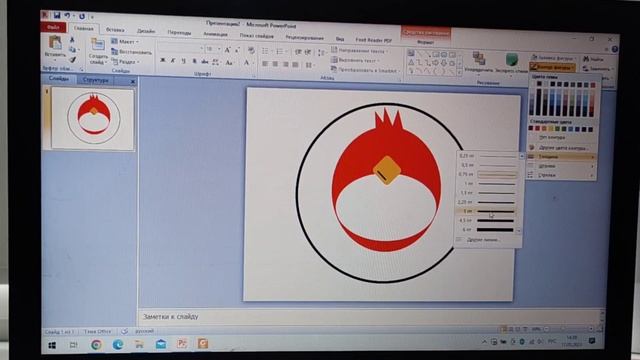Switch to the Дизайн ribbon tab
Viewport: 640px width, 360px height.
click(146, 31)
